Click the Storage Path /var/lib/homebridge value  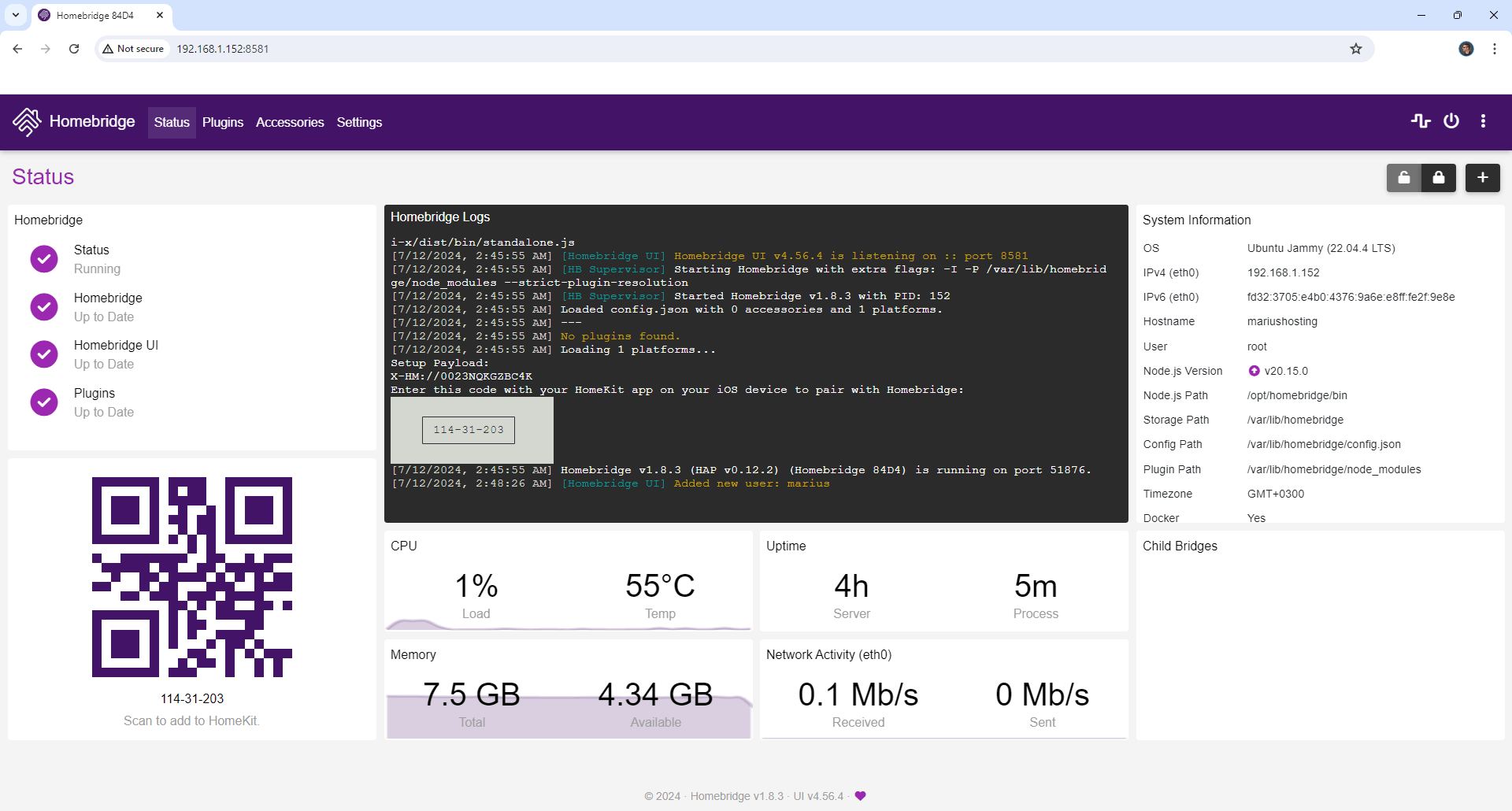(1295, 420)
